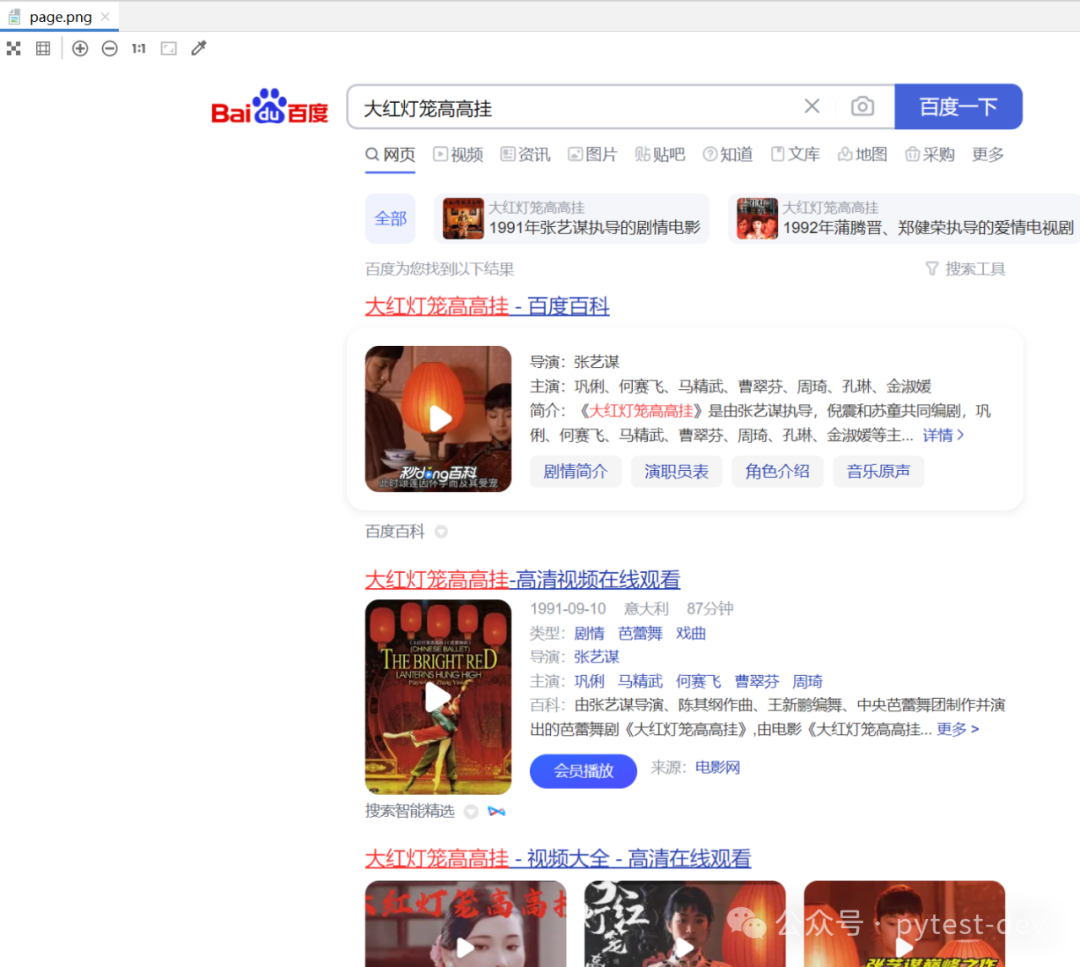Click the 演职员表 button

(676, 472)
